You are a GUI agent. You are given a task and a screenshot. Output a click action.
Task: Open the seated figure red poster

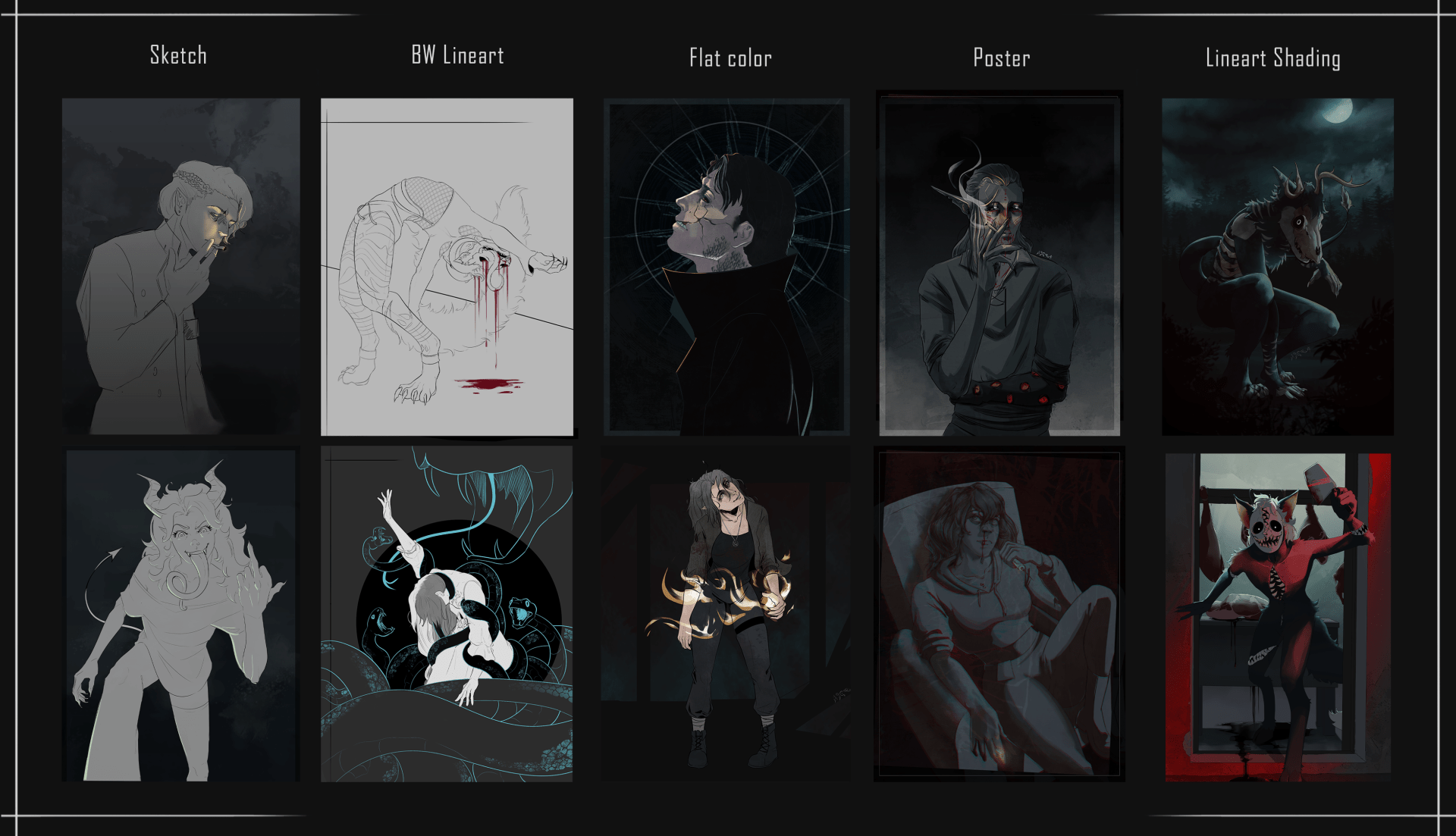point(999,614)
